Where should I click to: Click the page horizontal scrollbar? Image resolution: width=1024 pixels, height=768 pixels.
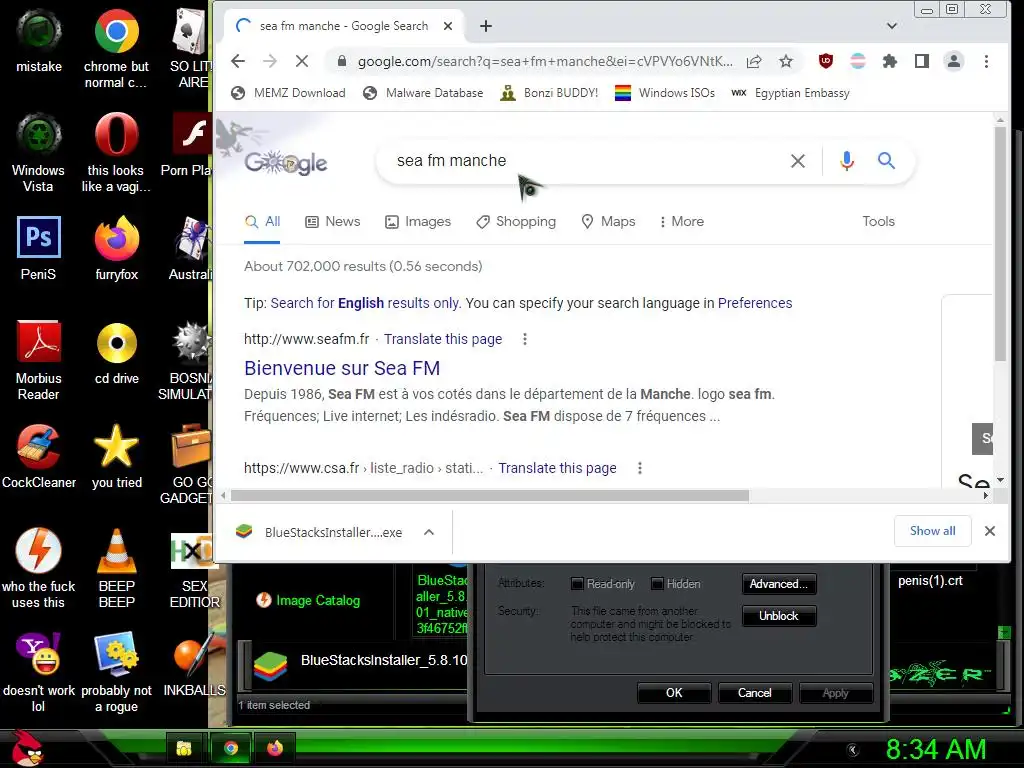(x=490, y=496)
